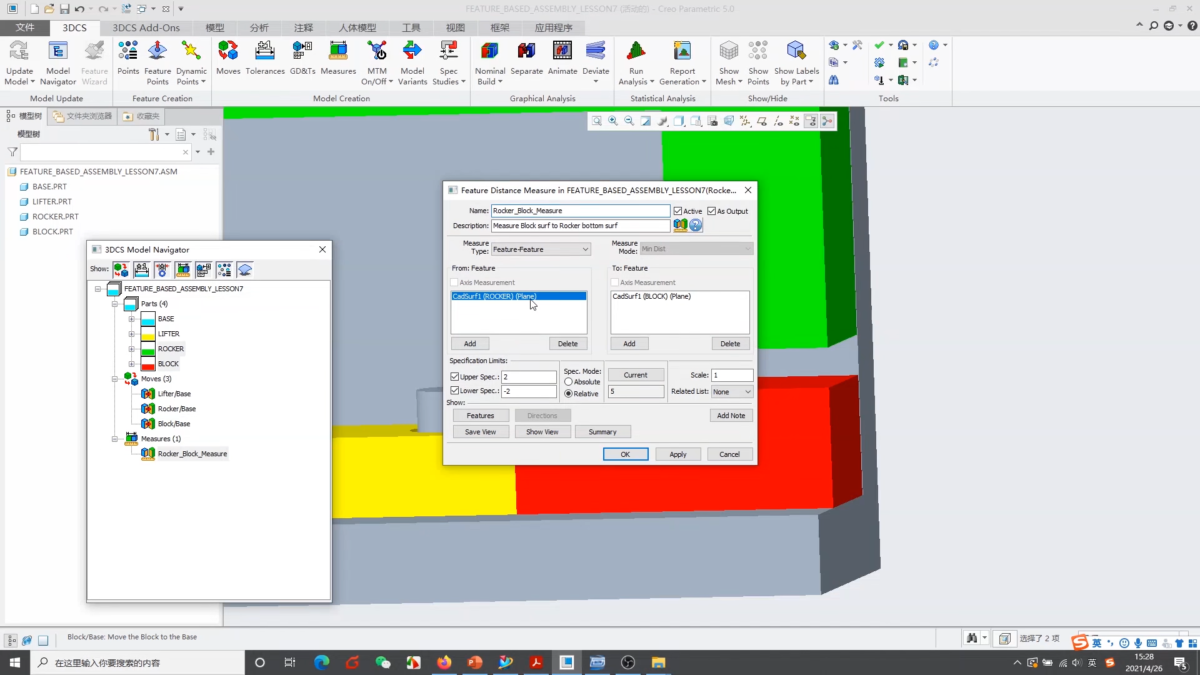
Task: Expand the LIFTER part node
Action: pos(131,334)
